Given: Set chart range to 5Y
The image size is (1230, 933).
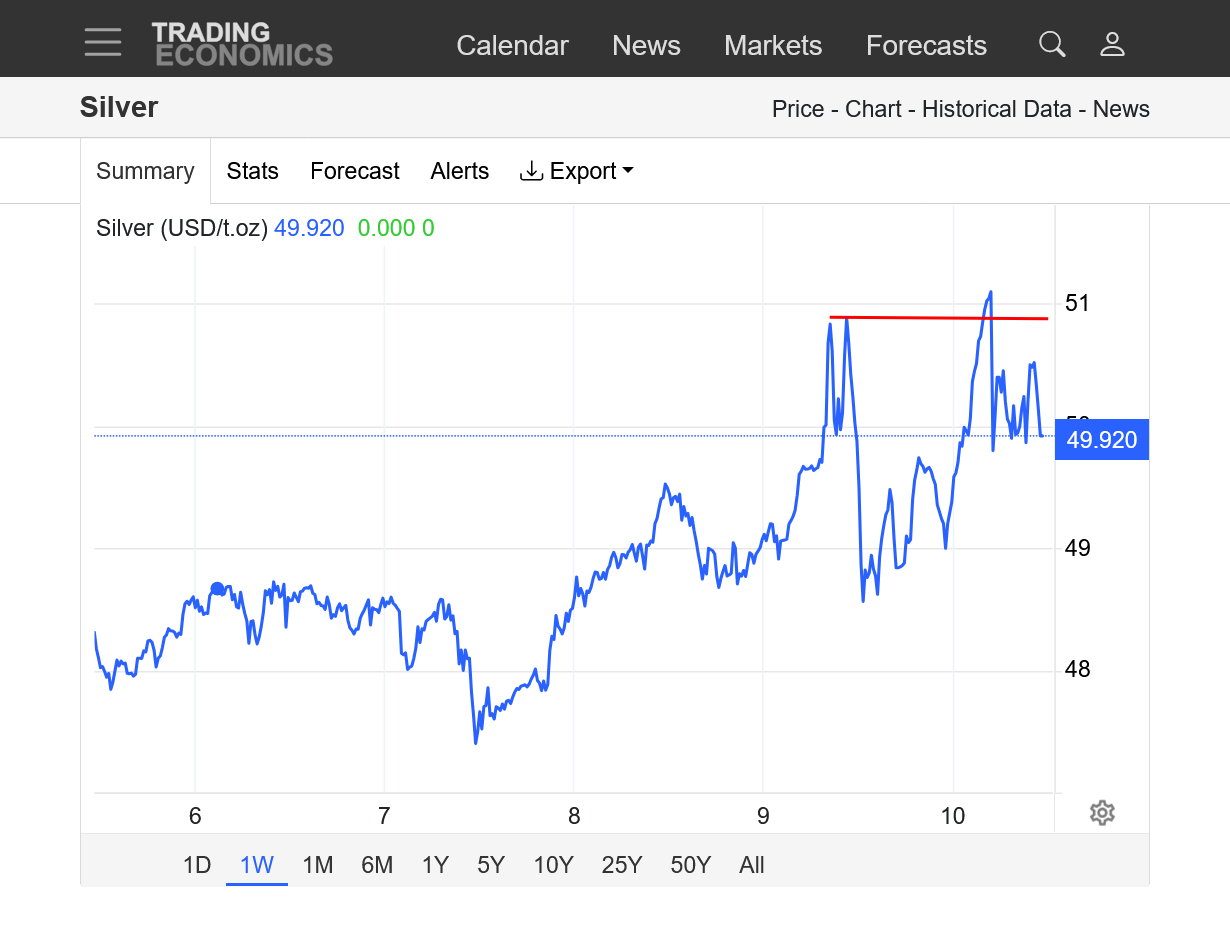Looking at the screenshot, I should pyautogui.click(x=491, y=865).
